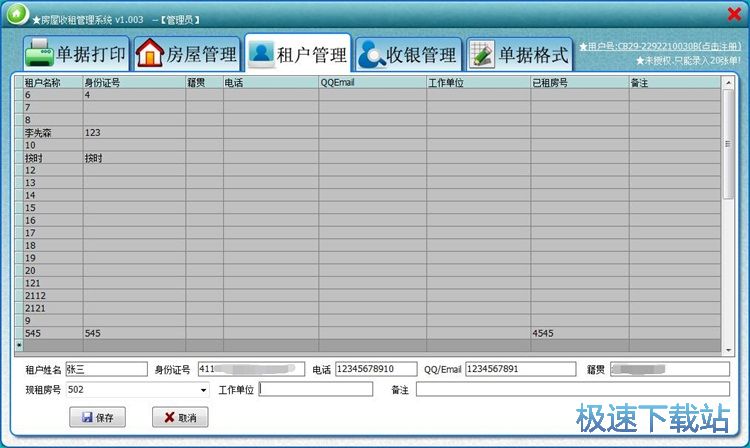This screenshot has width=750, height=448.
Task: Click the 已租房号 cell 4545
Action: pos(580,333)
